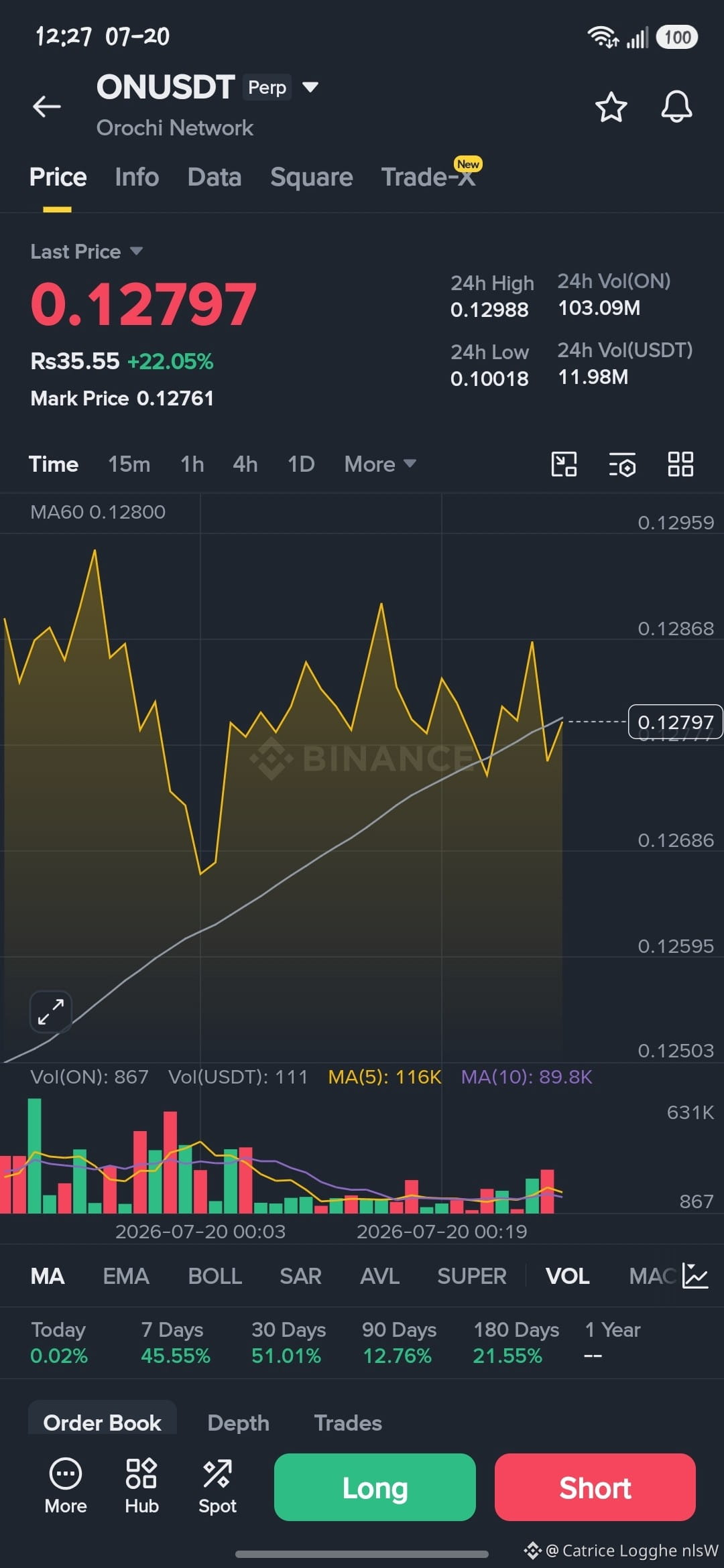724x1568 pixels.
Task: Go back with the arrow icon
Action: coord(47,106)
